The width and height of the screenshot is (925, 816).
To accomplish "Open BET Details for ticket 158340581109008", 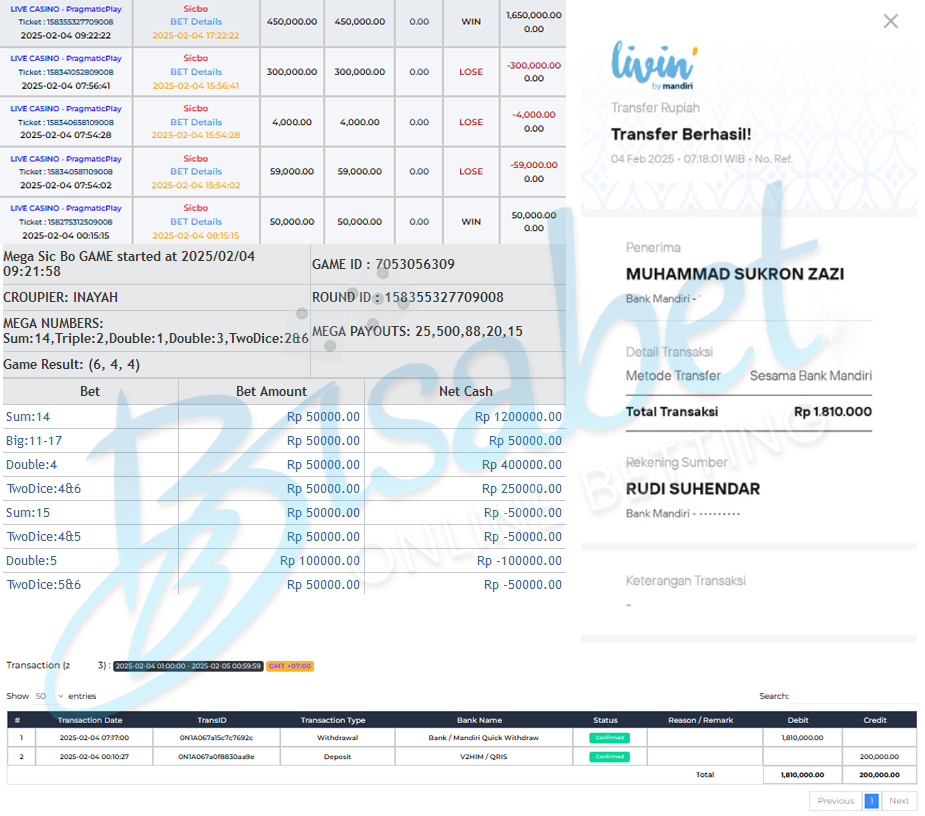I will 196,172.
